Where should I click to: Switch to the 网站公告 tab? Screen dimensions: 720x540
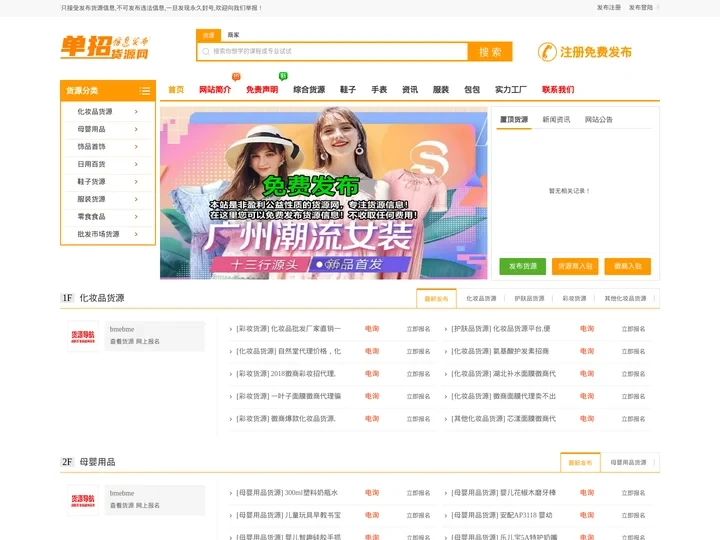(599, 120)
